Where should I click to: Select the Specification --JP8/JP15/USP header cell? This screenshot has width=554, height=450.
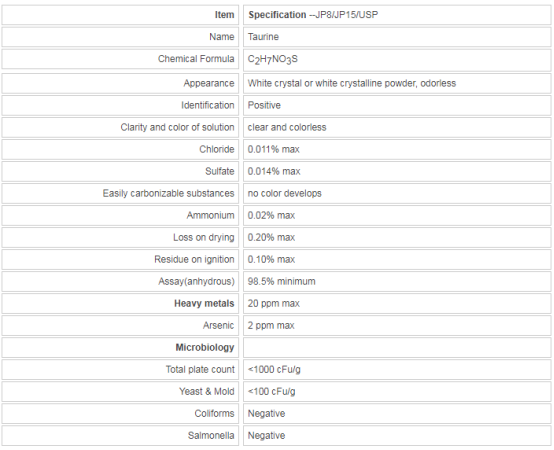397,15
